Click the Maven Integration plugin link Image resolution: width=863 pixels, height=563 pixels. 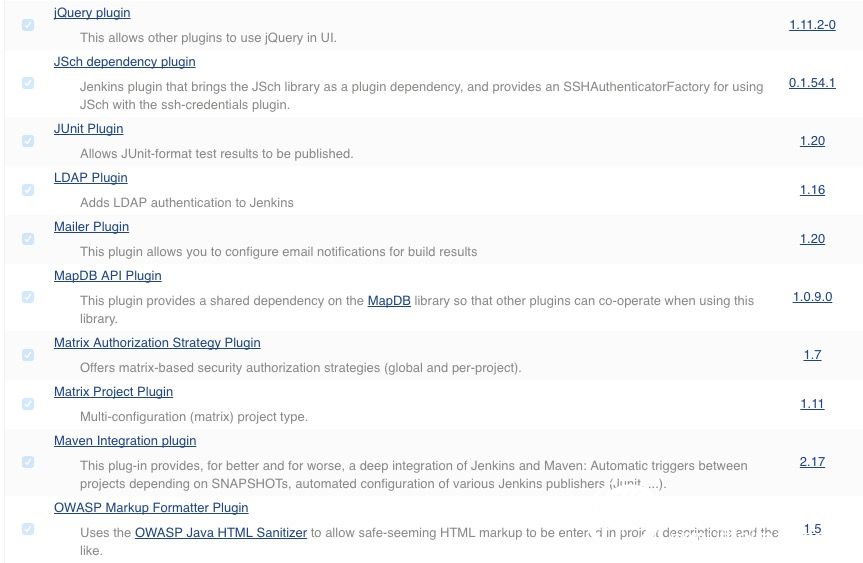tap(124, 441)
